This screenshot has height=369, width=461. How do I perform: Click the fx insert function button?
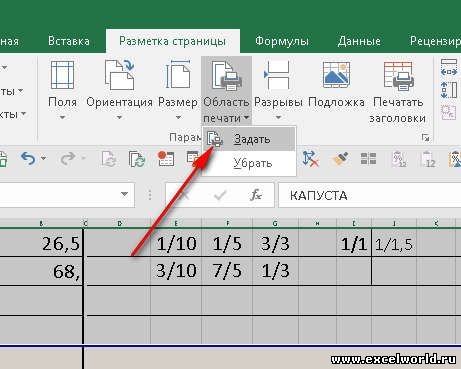[x=256, y=195]
